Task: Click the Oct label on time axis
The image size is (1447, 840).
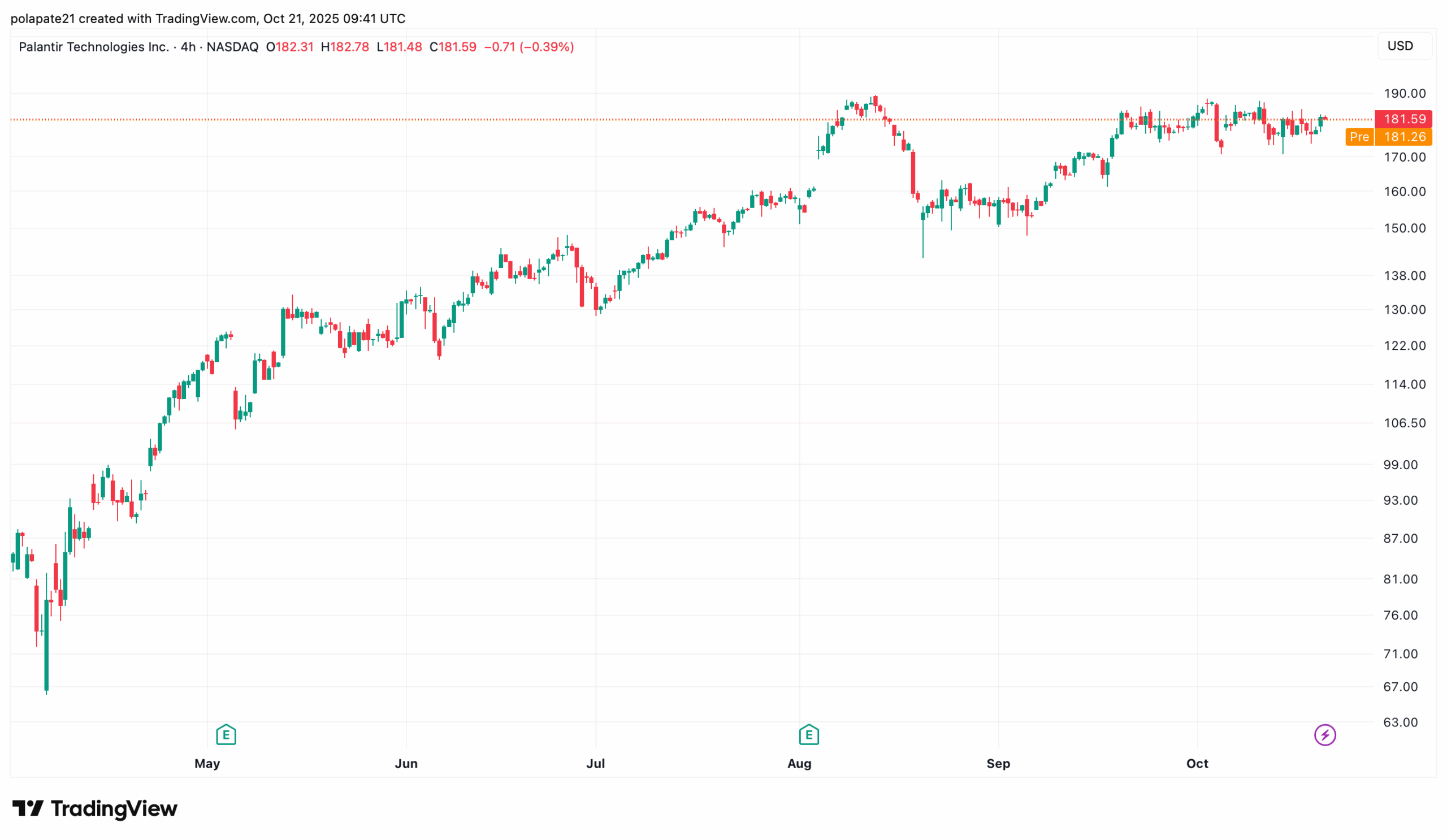Action: coord(1197,764)
